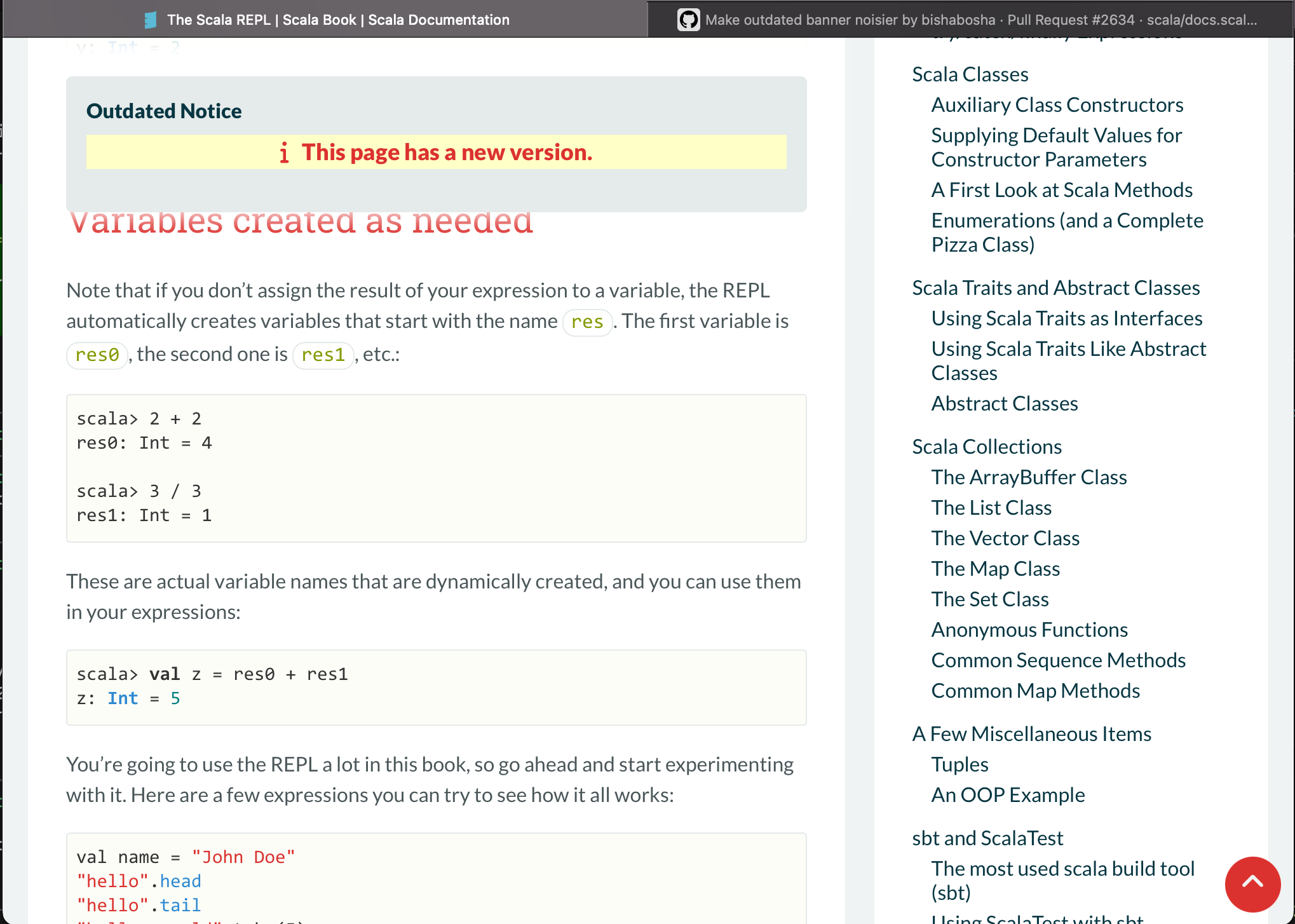Open the Scala Classes sidebar section

point(970,74)
